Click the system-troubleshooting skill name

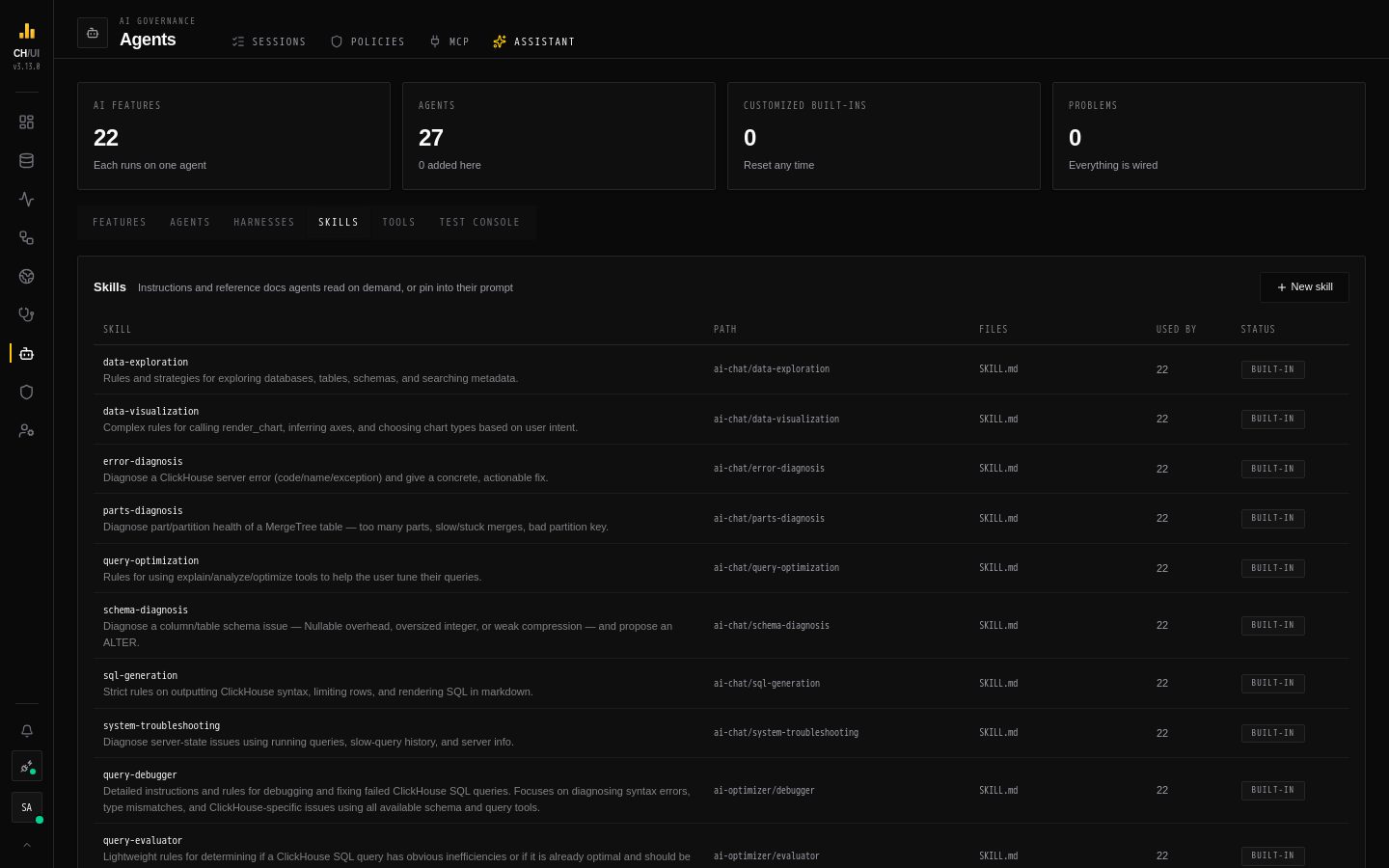[x=161, y=726]
